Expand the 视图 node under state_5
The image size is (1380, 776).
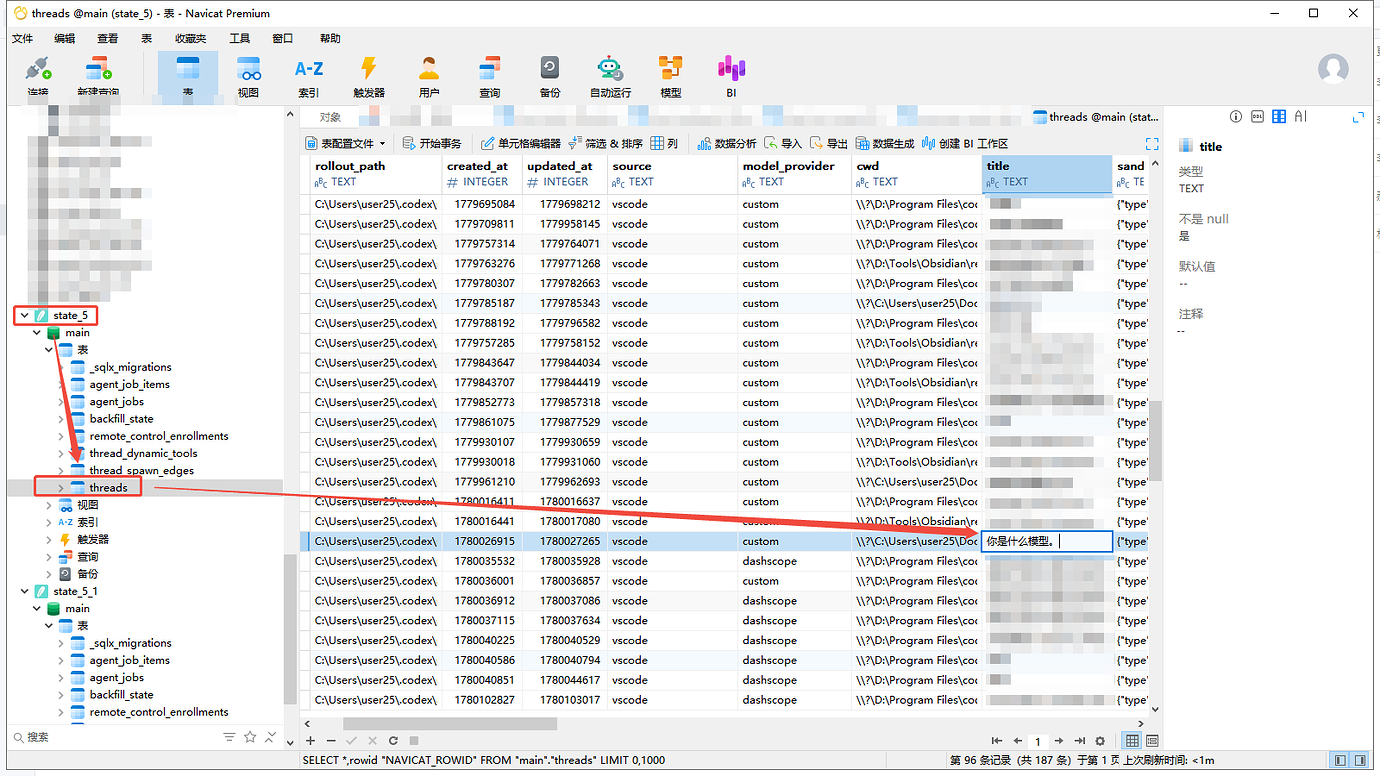(x=49, y=505)
